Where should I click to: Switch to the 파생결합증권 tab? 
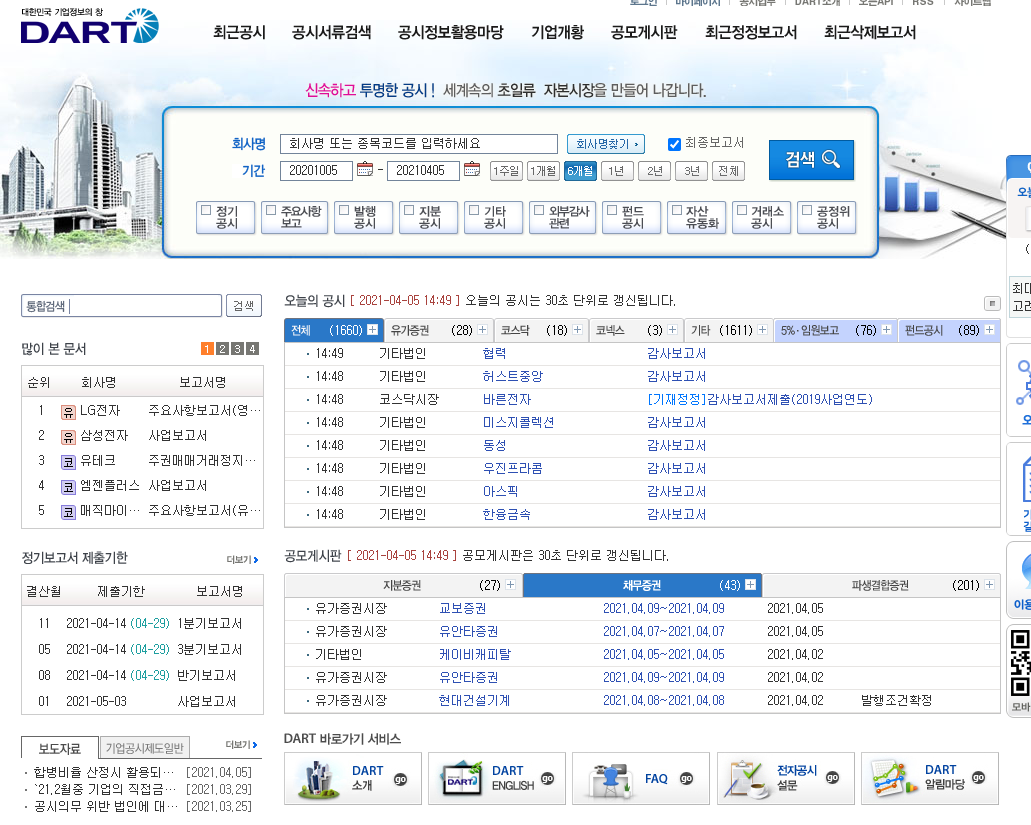coord(881,585)
